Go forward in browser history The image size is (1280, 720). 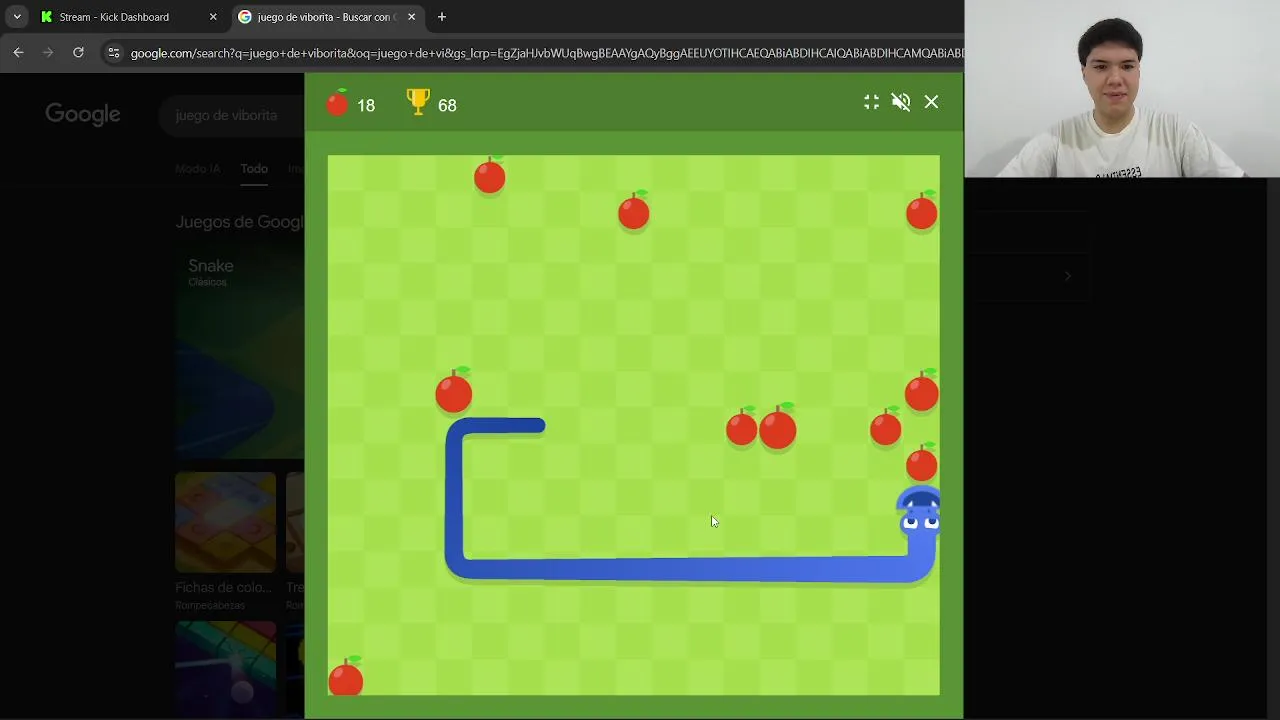pos(48,53)
